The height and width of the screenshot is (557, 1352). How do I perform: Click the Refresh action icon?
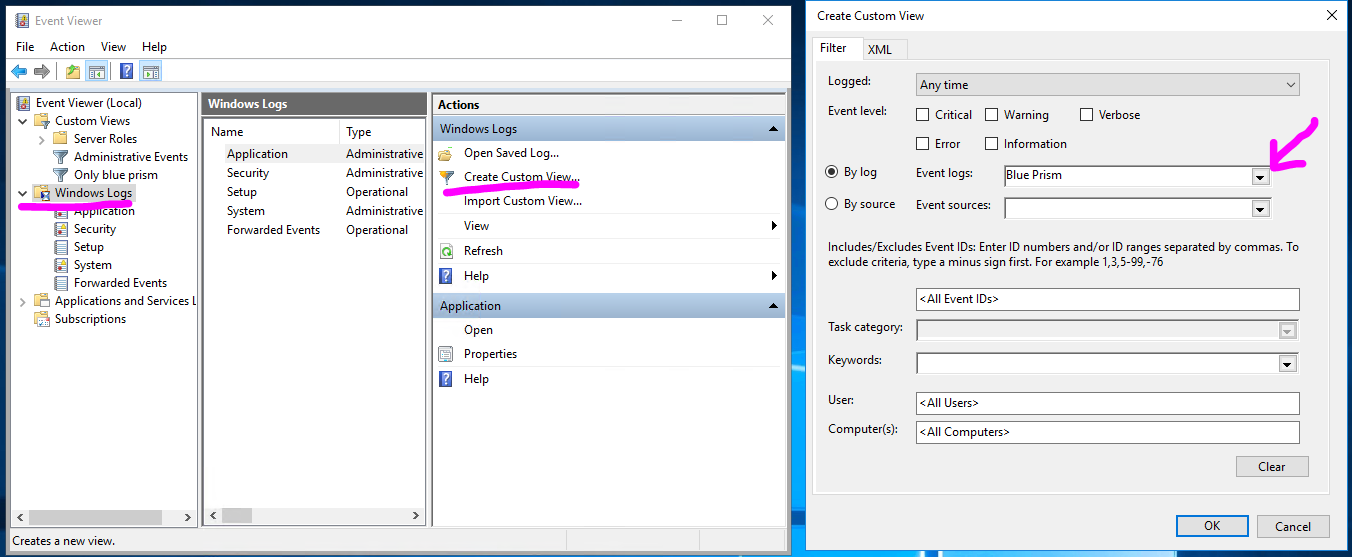pos(447,251)
